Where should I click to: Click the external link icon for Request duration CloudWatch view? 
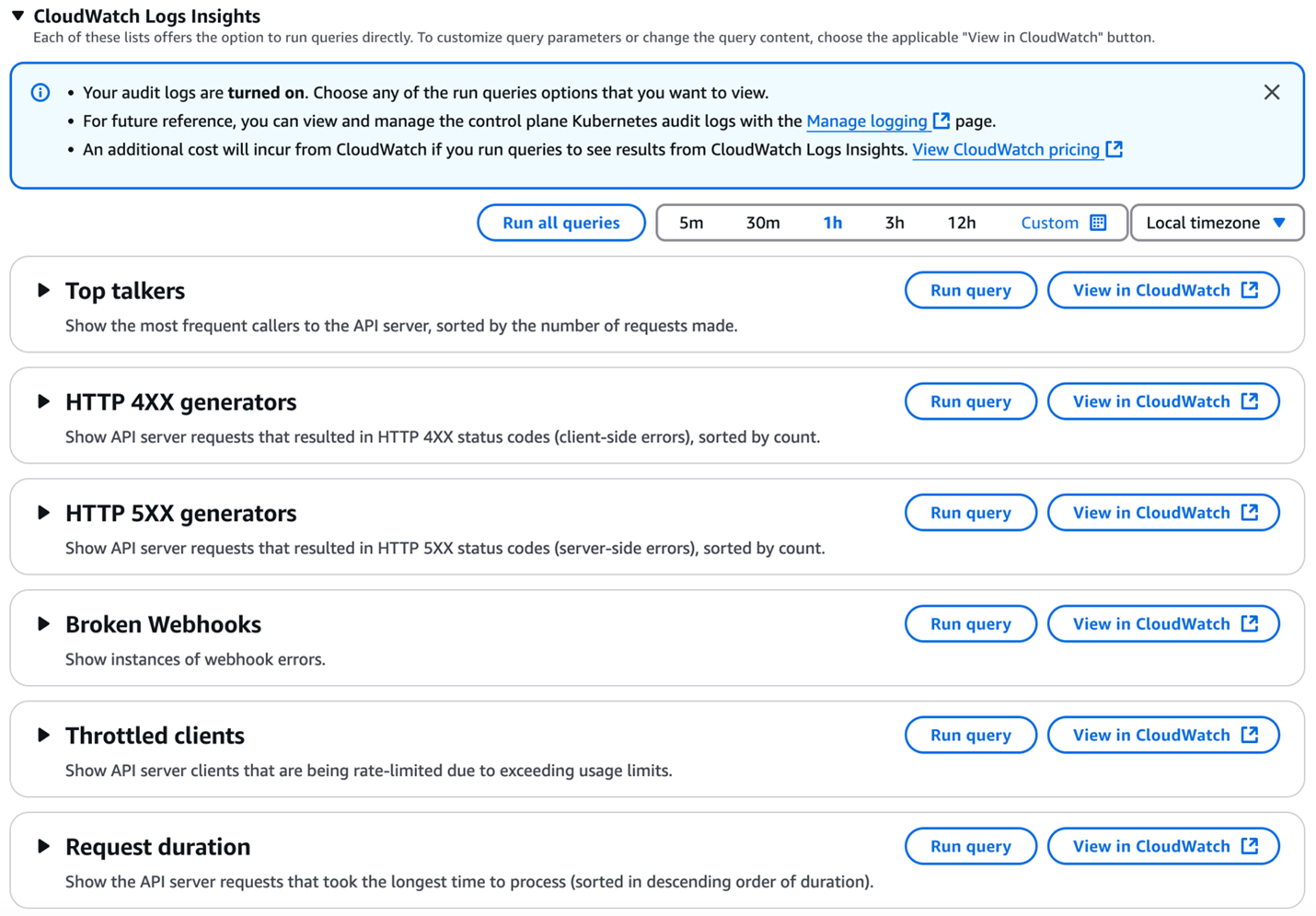1250,846
